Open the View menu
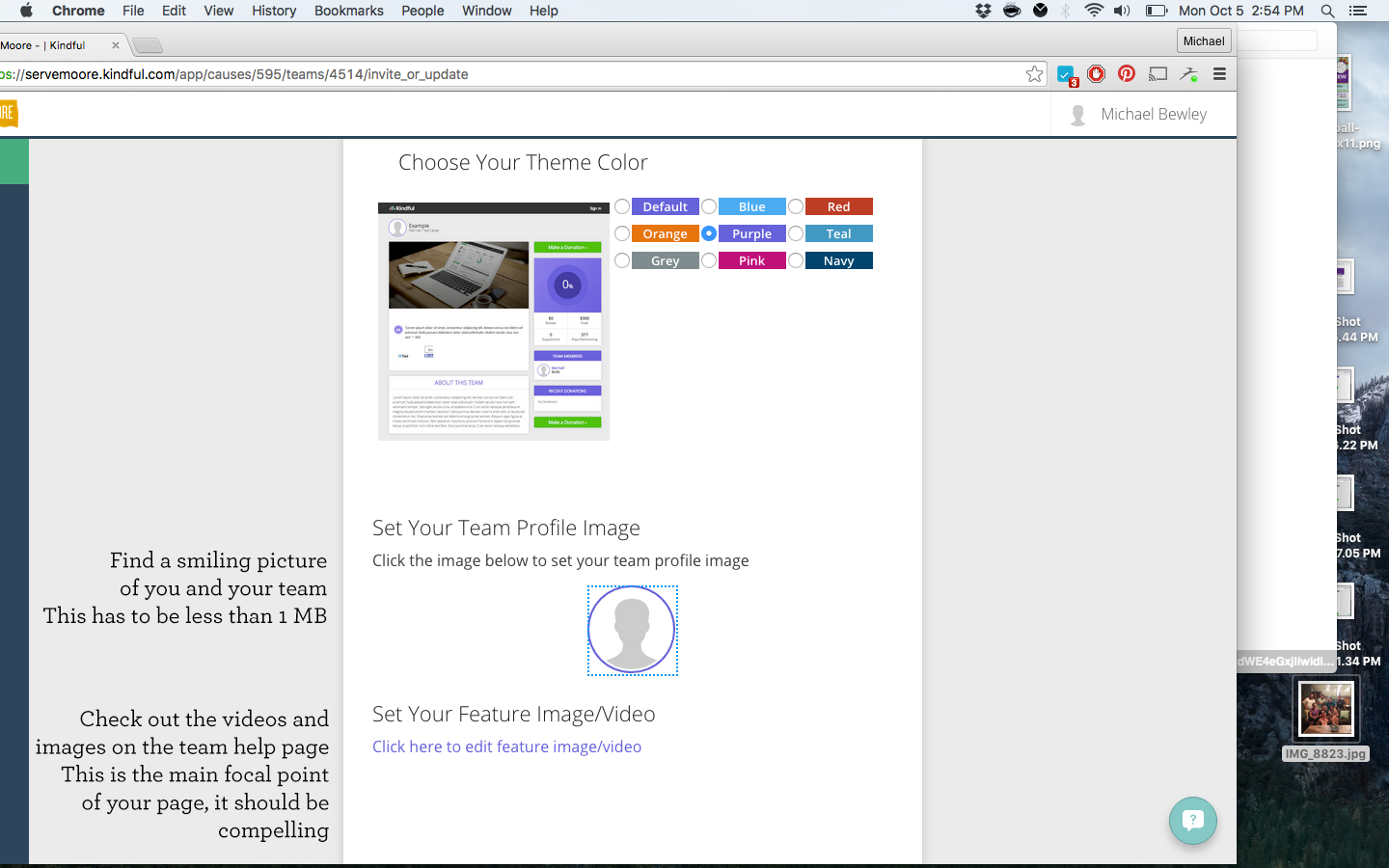The width and height of the screenshot is (1389, 868). (219, 11)
